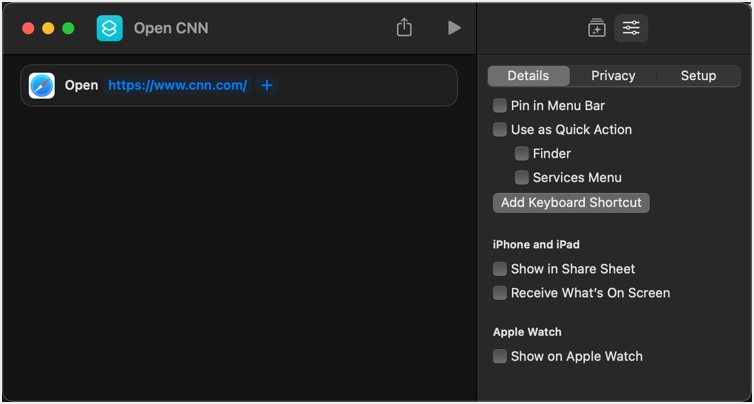Screen dimensions: 754x404
Task: Click the Share shortcut icon
Action: [x=404, y=28]
